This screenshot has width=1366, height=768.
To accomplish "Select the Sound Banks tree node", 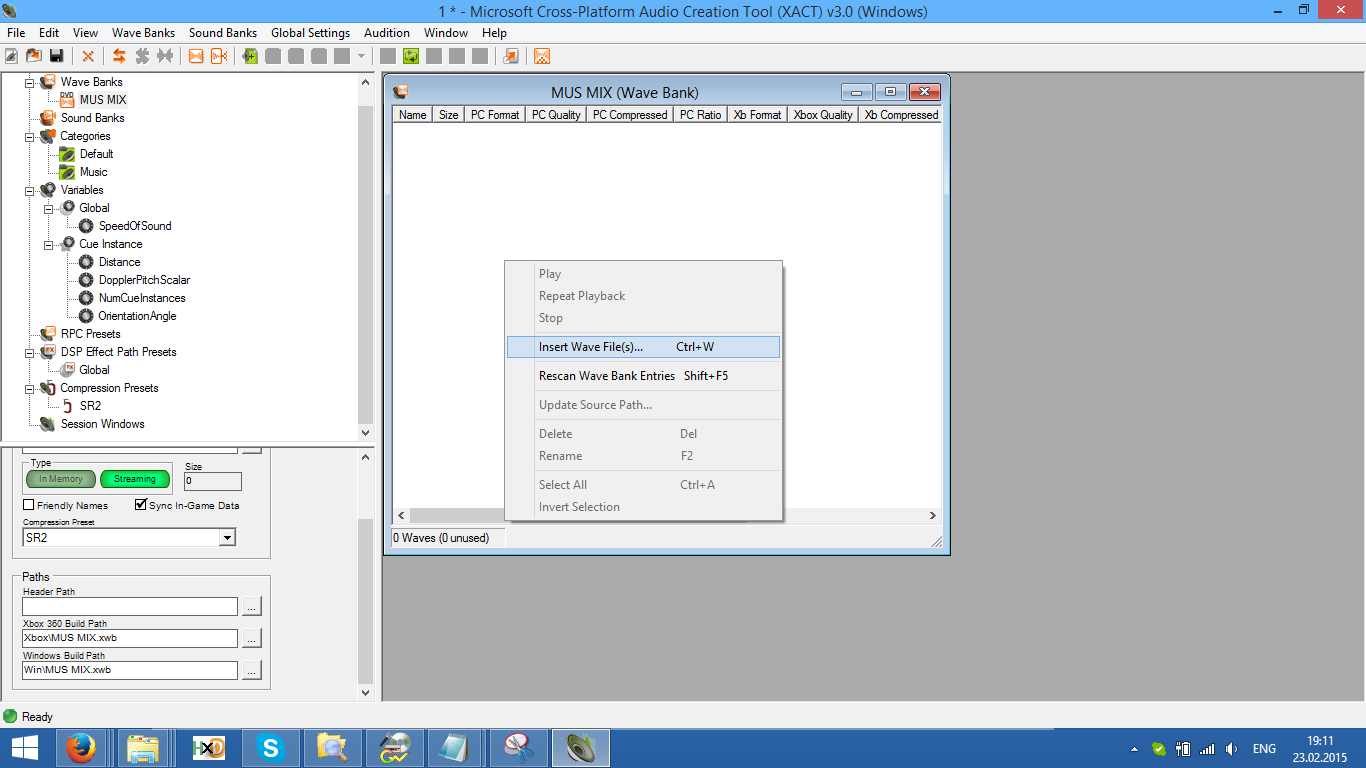I will coord(92,118).
